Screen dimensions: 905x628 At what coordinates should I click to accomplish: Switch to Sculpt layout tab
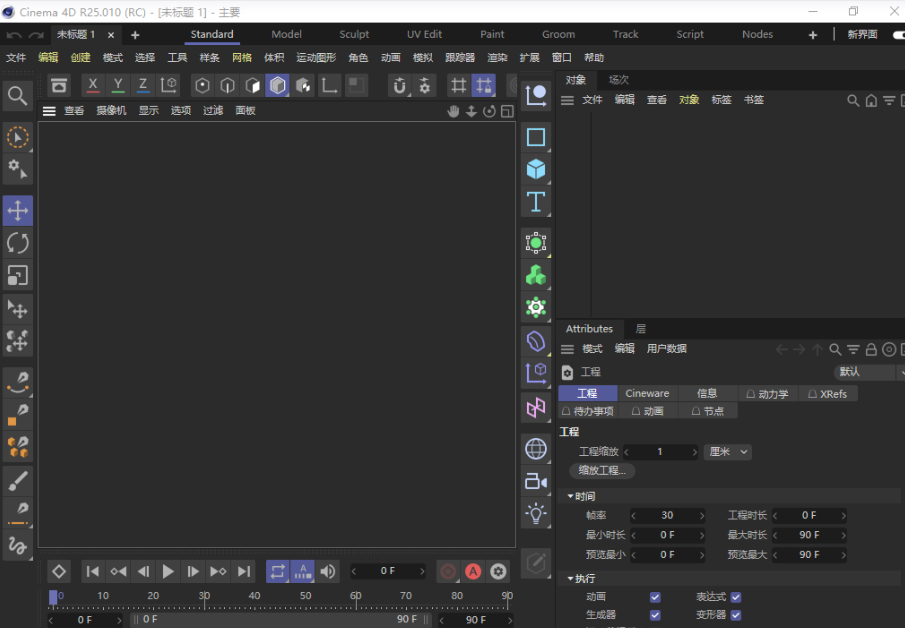point(354,35)
